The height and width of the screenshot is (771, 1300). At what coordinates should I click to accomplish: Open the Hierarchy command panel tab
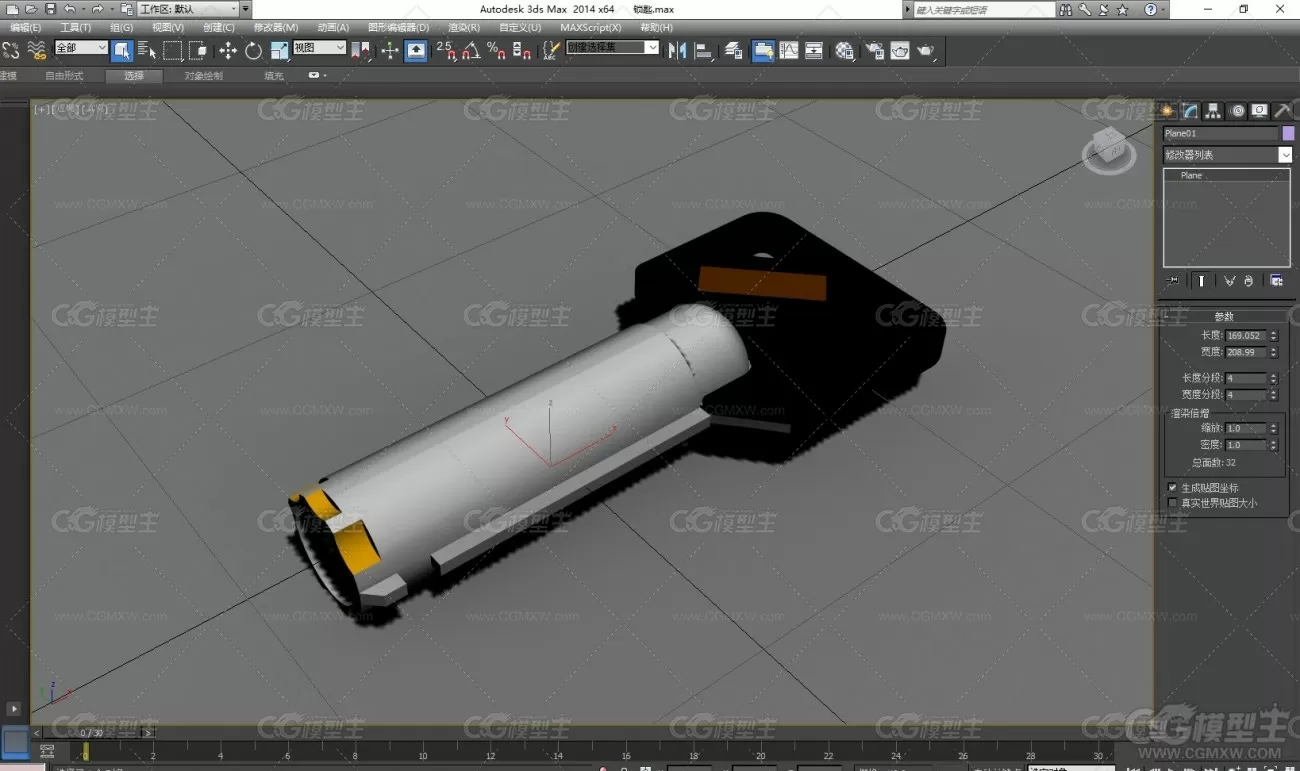coord(1213,111)
